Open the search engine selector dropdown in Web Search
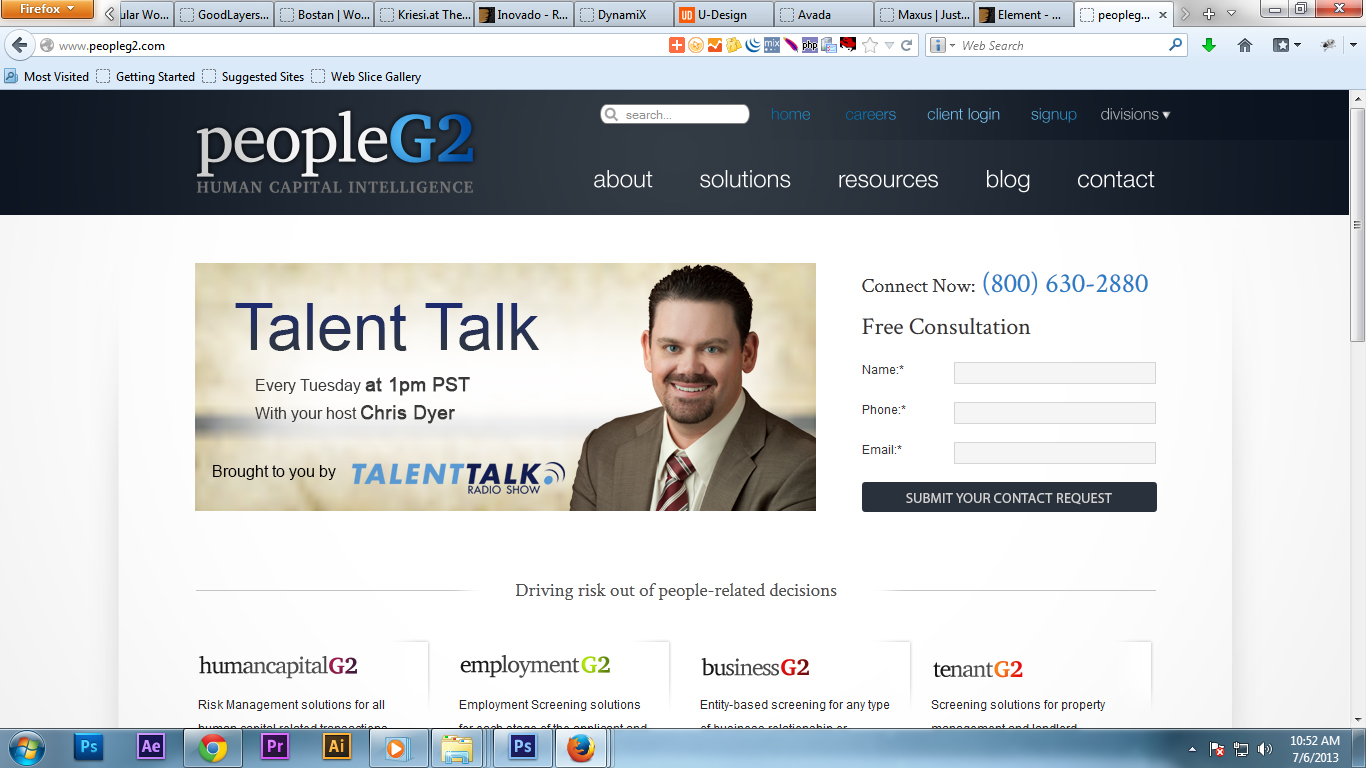1366x768 pixels. click(941, 45)
